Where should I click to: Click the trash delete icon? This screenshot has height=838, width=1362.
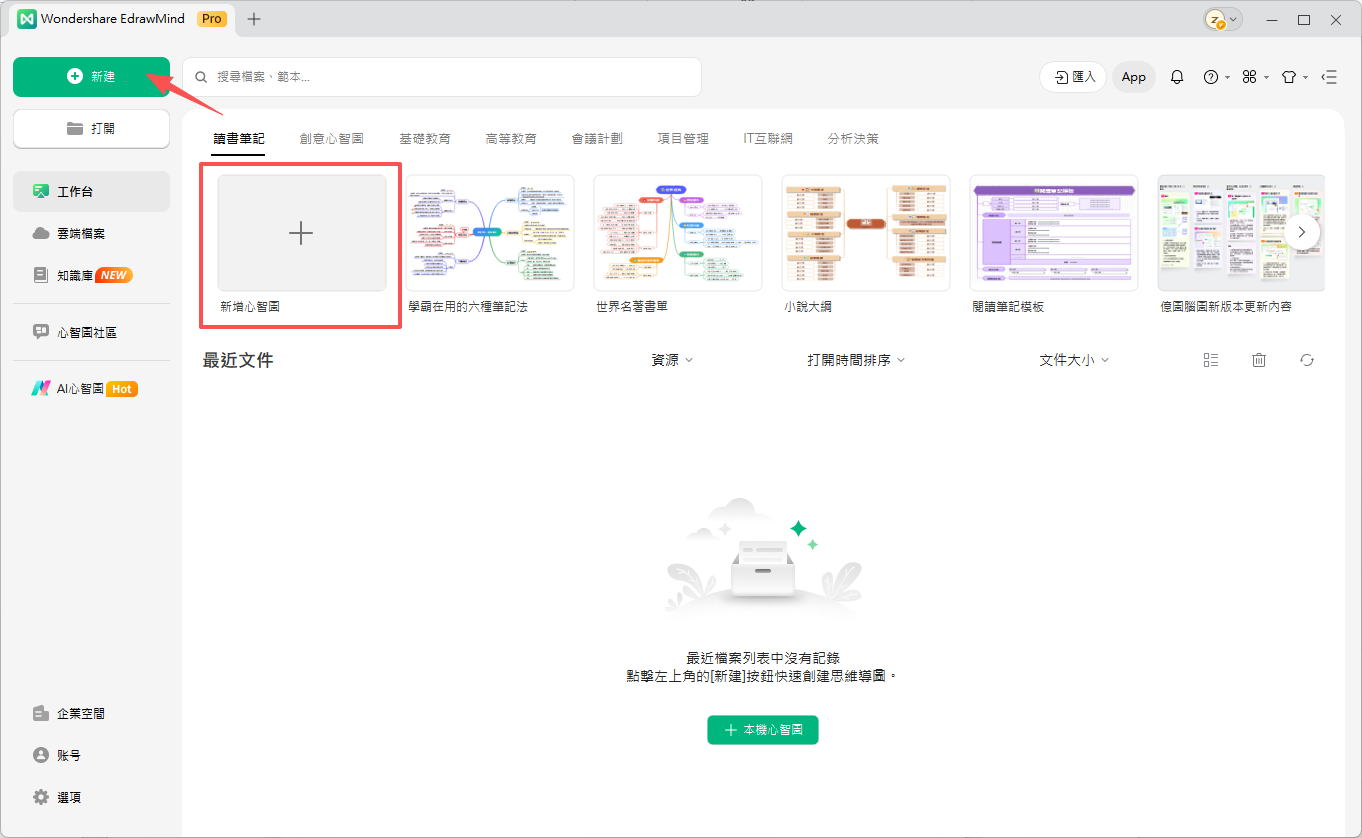click(x=1259, y=360)
